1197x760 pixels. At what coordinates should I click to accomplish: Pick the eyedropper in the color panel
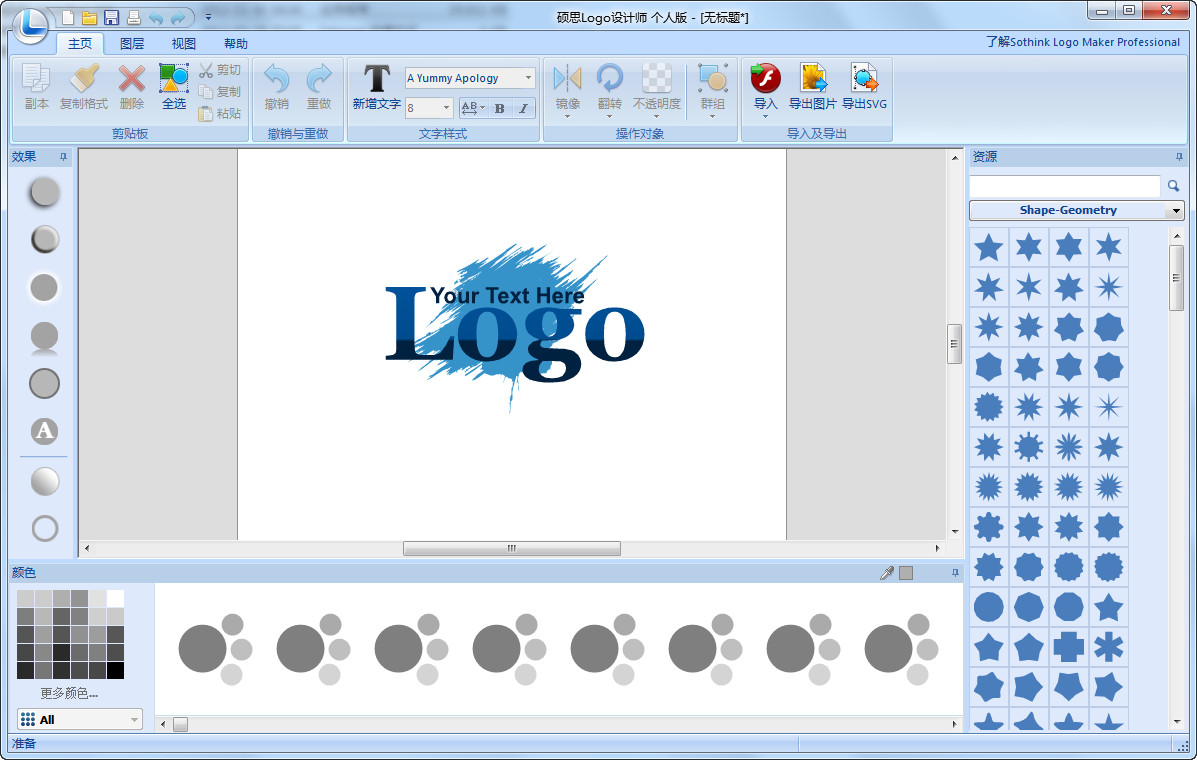point(886,572)
